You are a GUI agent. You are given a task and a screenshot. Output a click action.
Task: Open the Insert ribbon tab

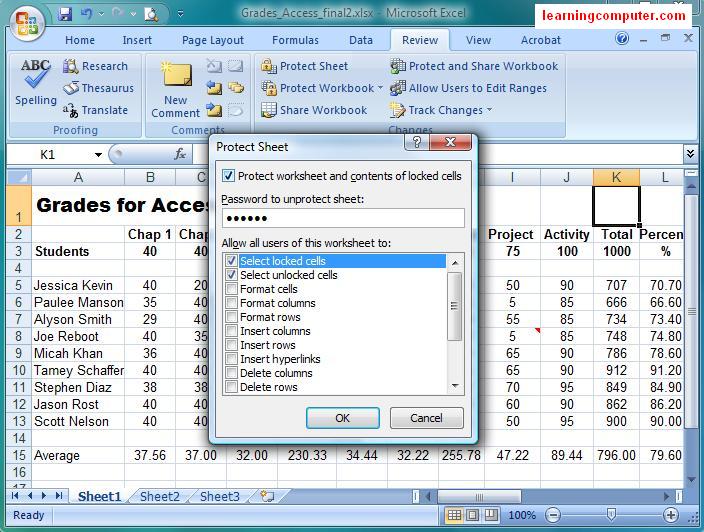click(x=137, y=40)
